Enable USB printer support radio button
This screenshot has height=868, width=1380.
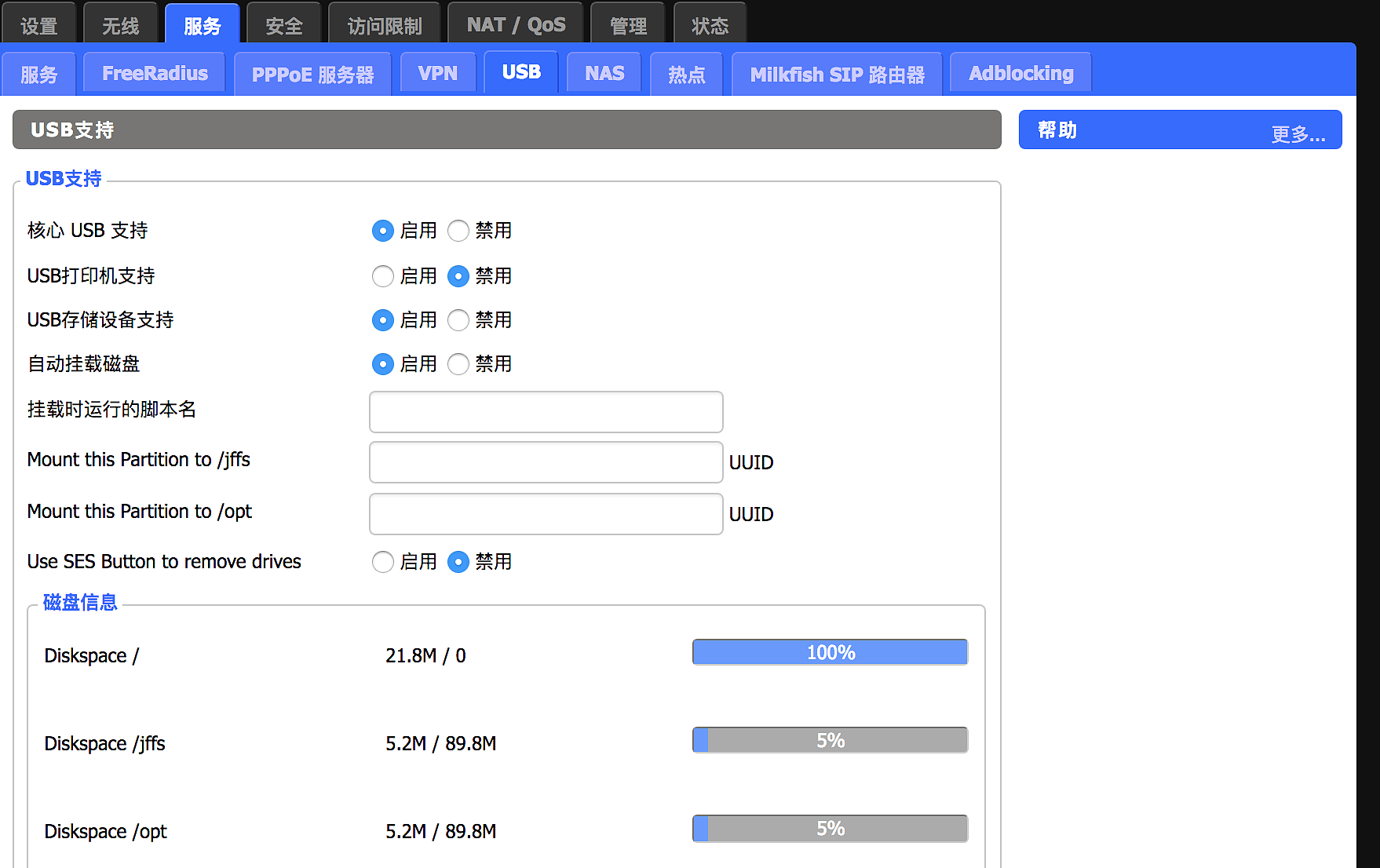pos(382,276)
